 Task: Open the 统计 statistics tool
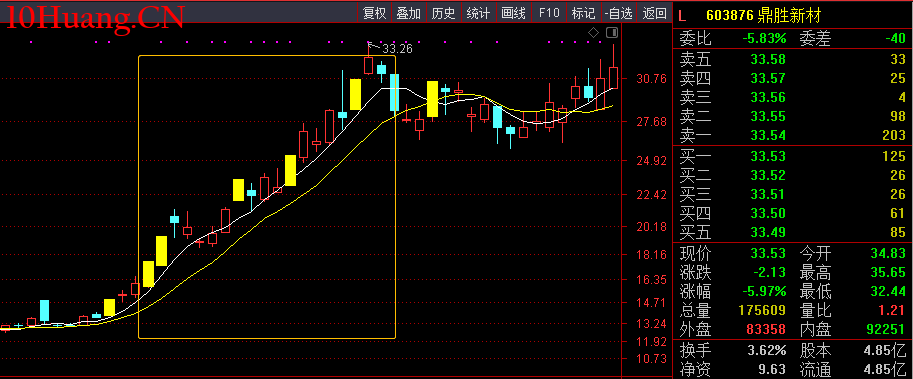coord(479,13)
